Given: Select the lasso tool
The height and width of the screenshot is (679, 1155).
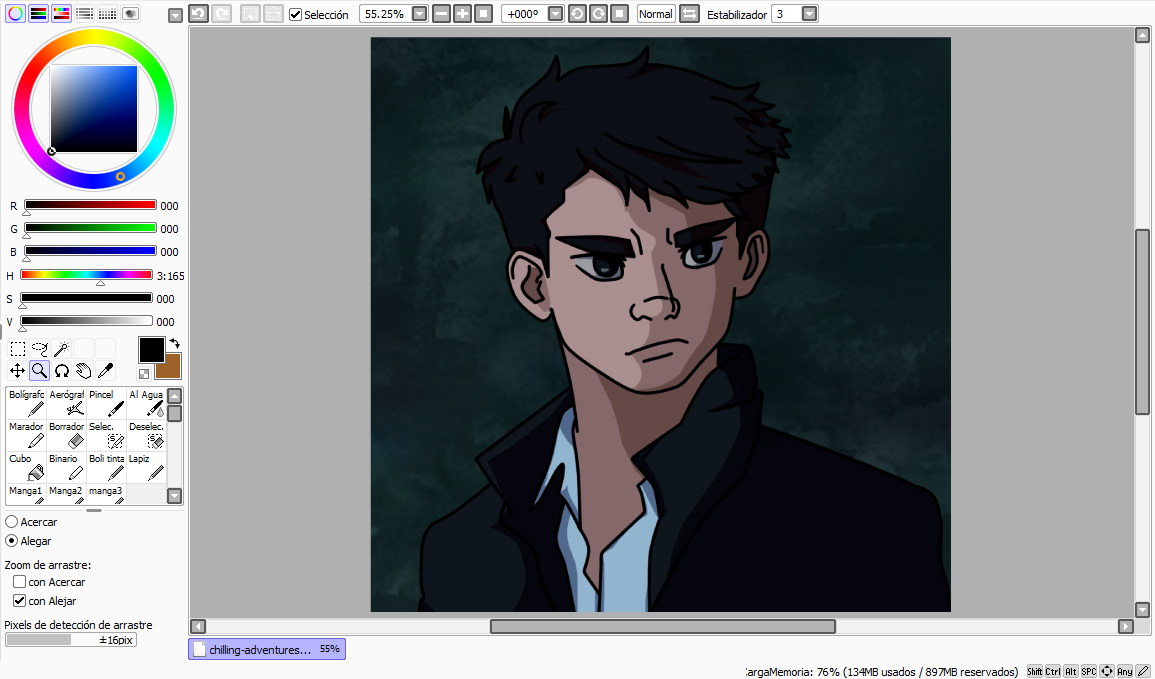Looking at the screenshot, I should [40, 348].
